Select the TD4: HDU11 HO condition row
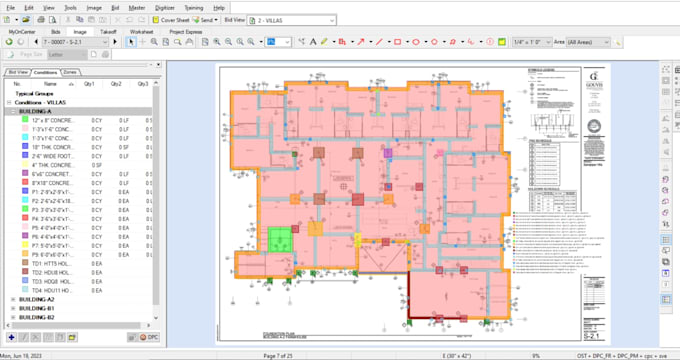This screenshot has width=680, height=360. [x=78, y=290]
